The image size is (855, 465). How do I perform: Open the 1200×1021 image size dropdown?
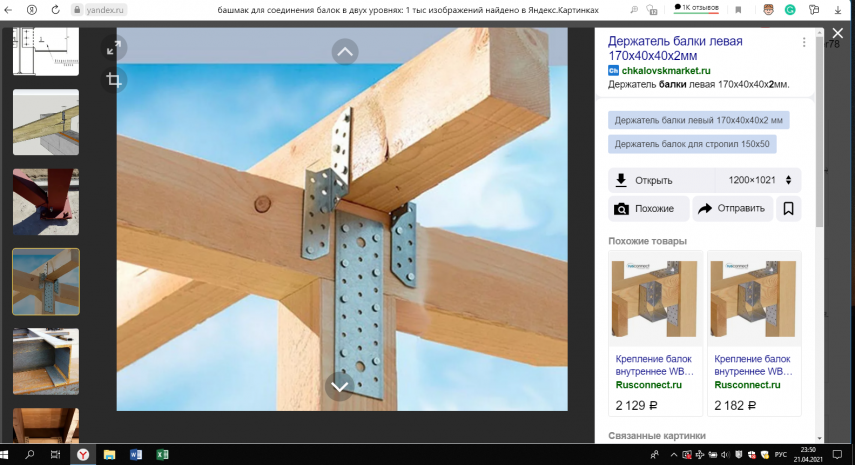758,180
